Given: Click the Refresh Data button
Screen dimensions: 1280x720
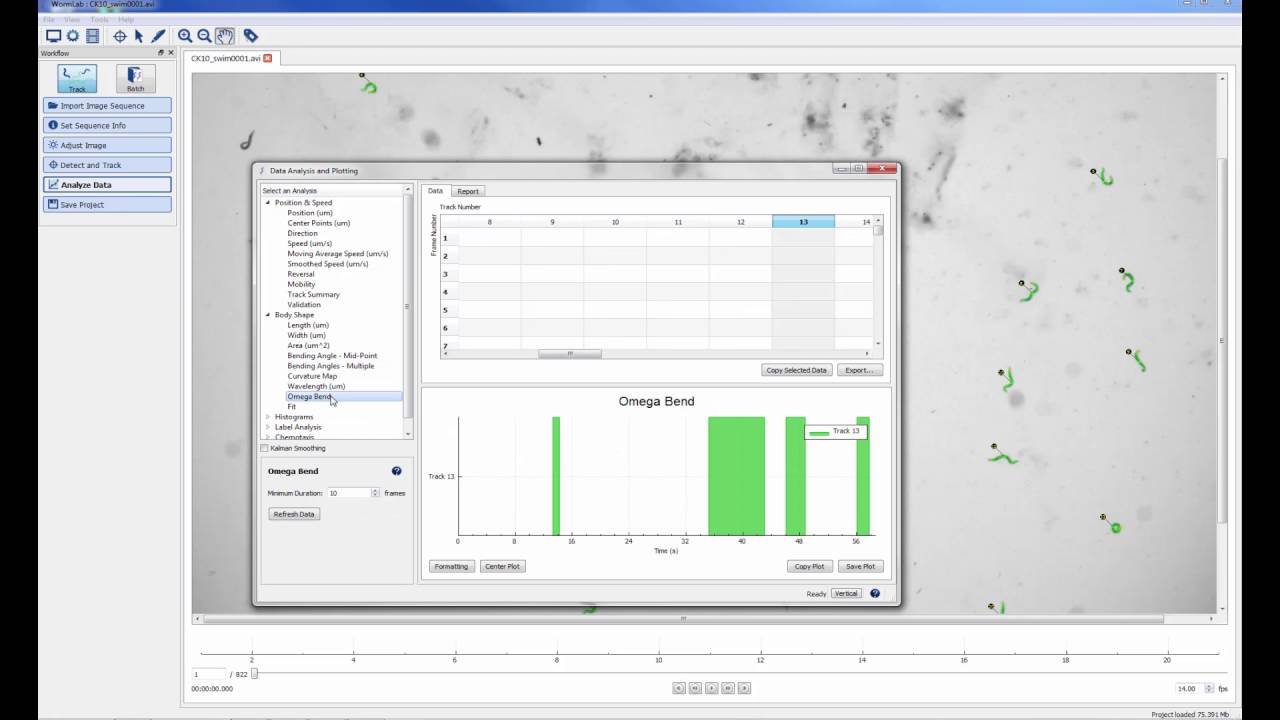Looking at the screenshot, I should [x=293, y=514].
